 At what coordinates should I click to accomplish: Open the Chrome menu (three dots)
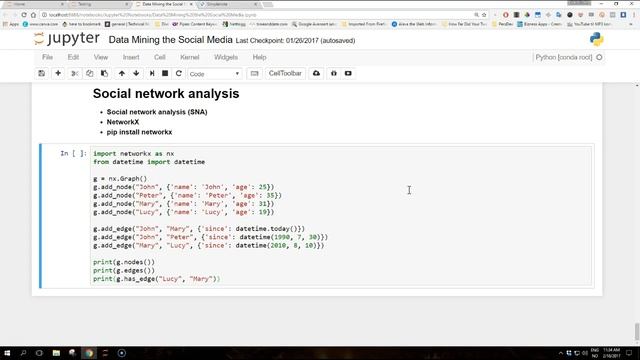(633, 15)
